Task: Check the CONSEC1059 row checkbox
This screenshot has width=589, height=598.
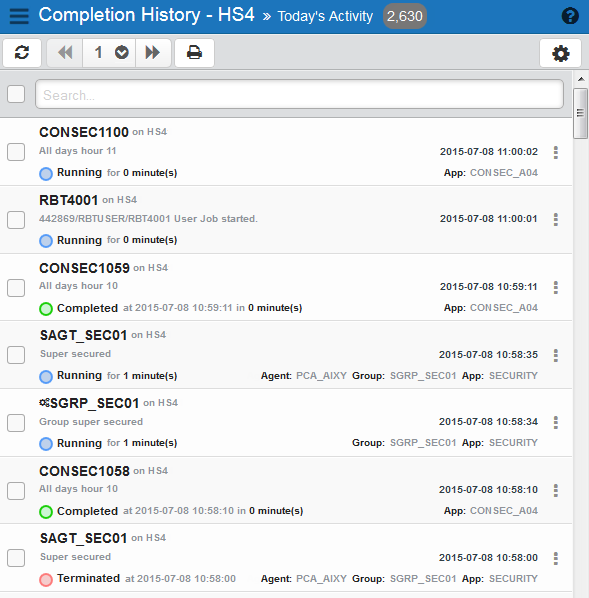Action: point(16,288)
